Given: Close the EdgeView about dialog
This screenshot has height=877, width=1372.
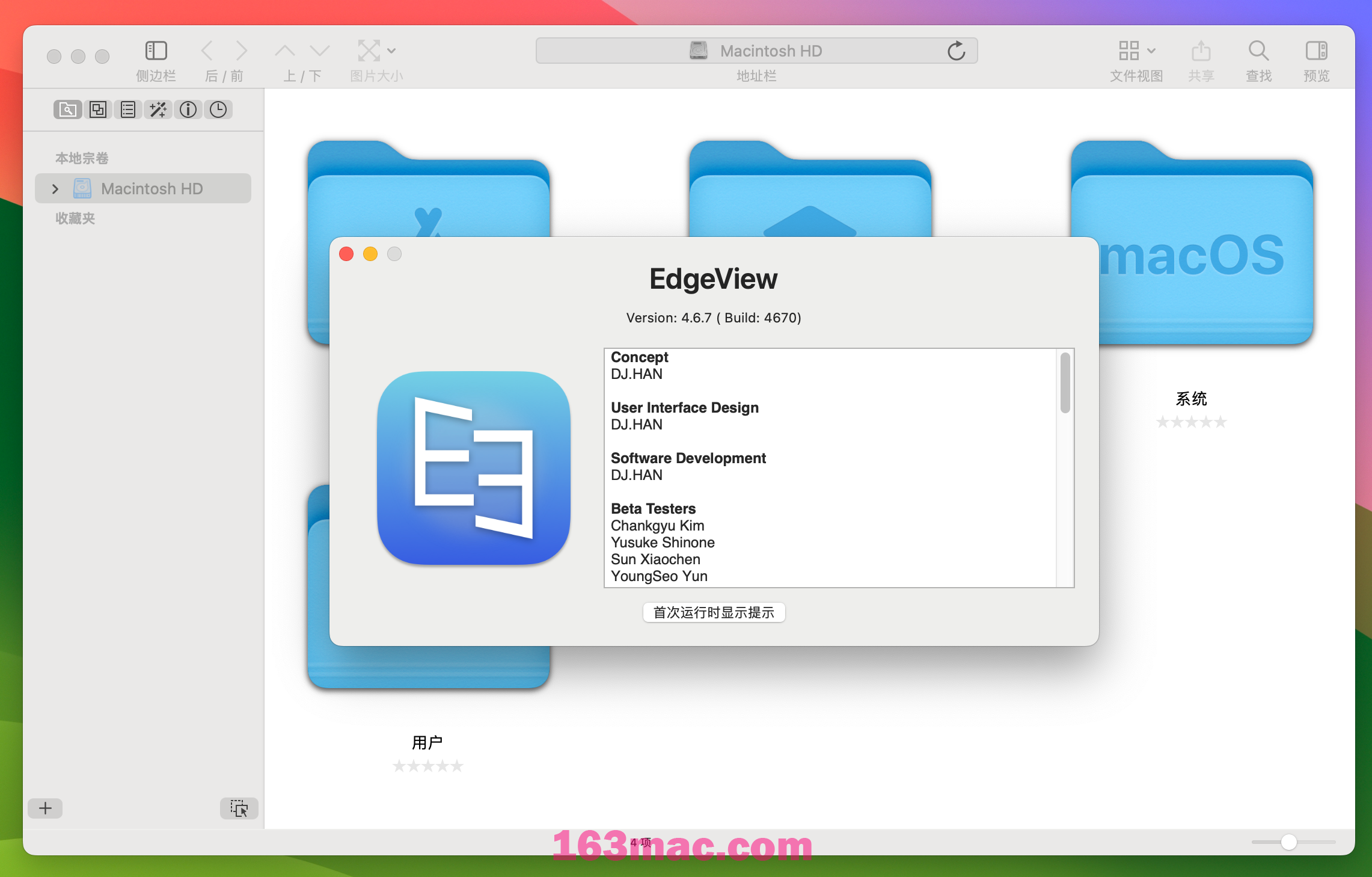Looking at the screenshot, I should click(x=346, y=254).
